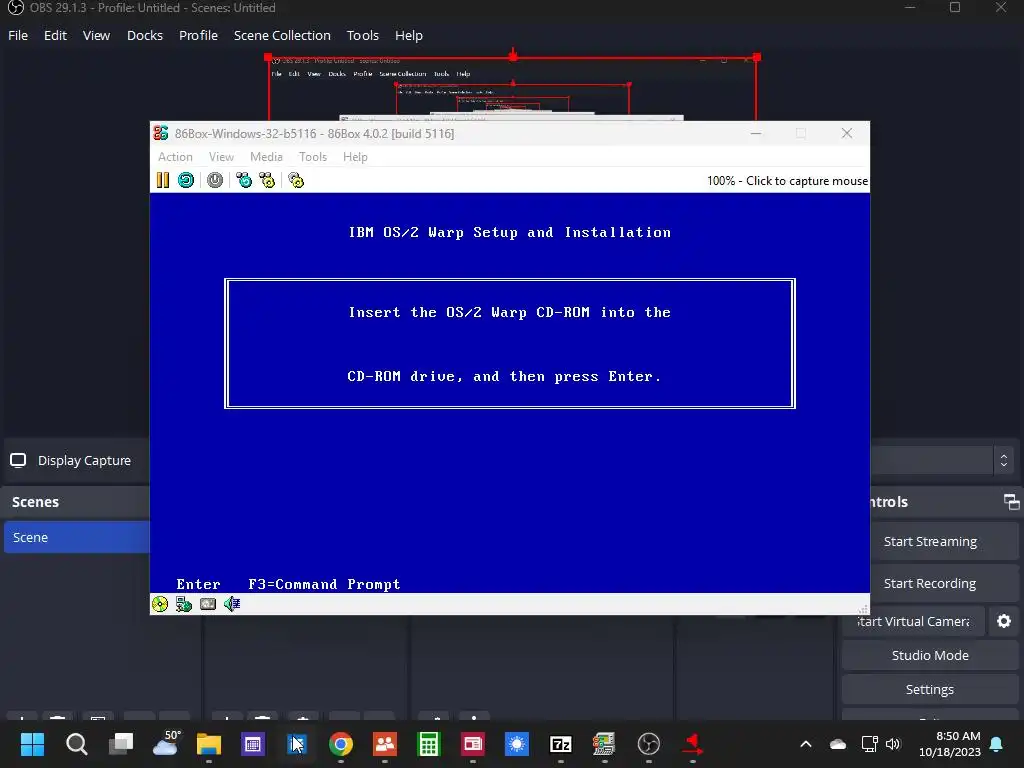Image resolution: width=1024 pixels, height=768 pixels.
Task: Open the volume tray icon
Action: click(893, 744)
